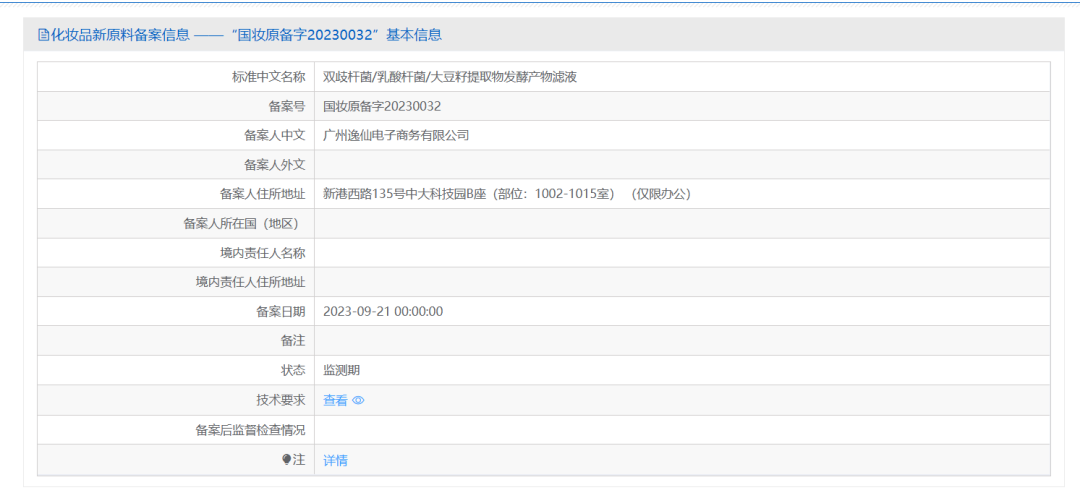The width and height of the screenshot is (1080, 498).
Task: Click the filing number value 国妆原备字20230032
Action: coord(382,106)
